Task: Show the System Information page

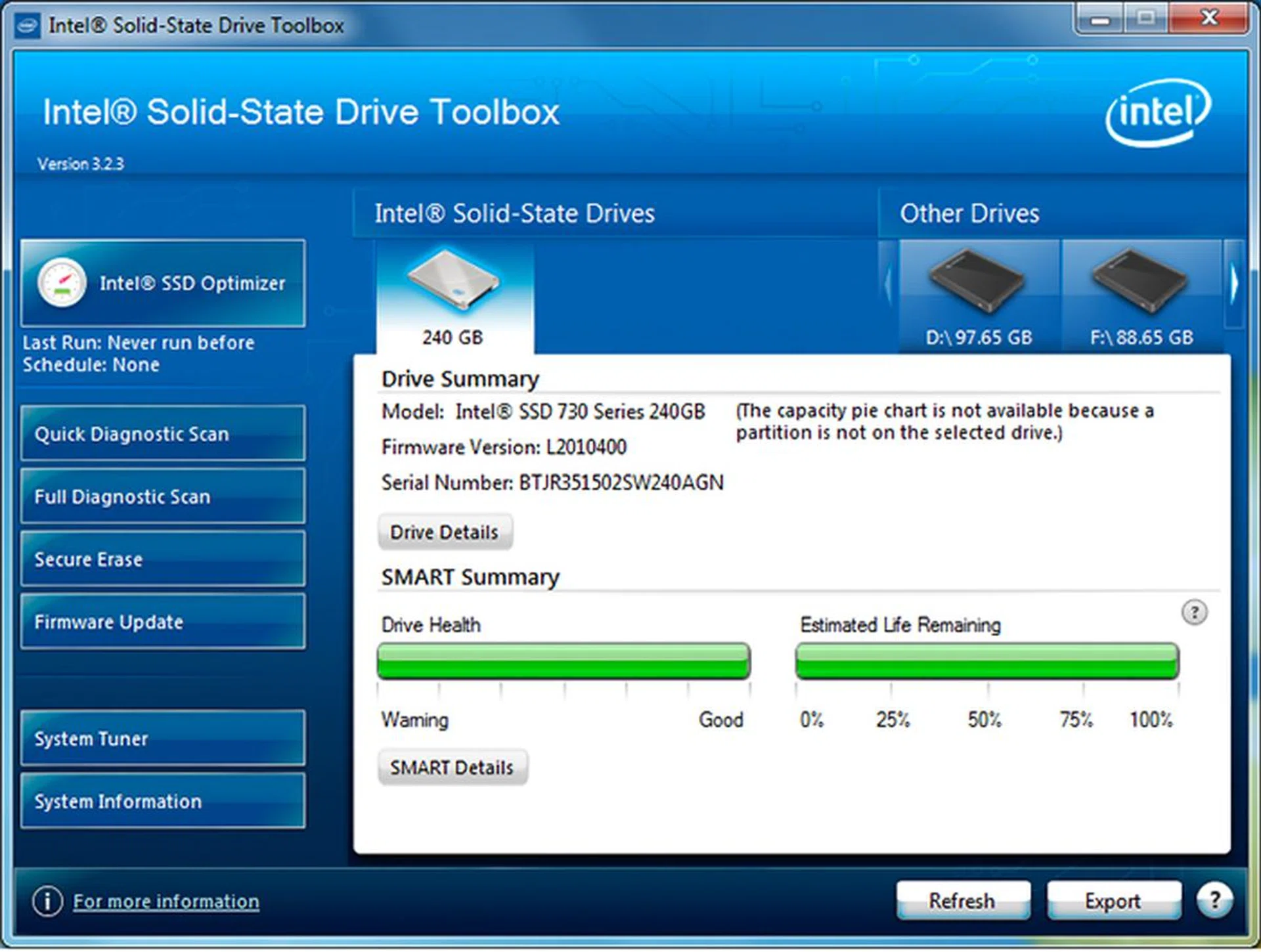Action: point(163,801)
